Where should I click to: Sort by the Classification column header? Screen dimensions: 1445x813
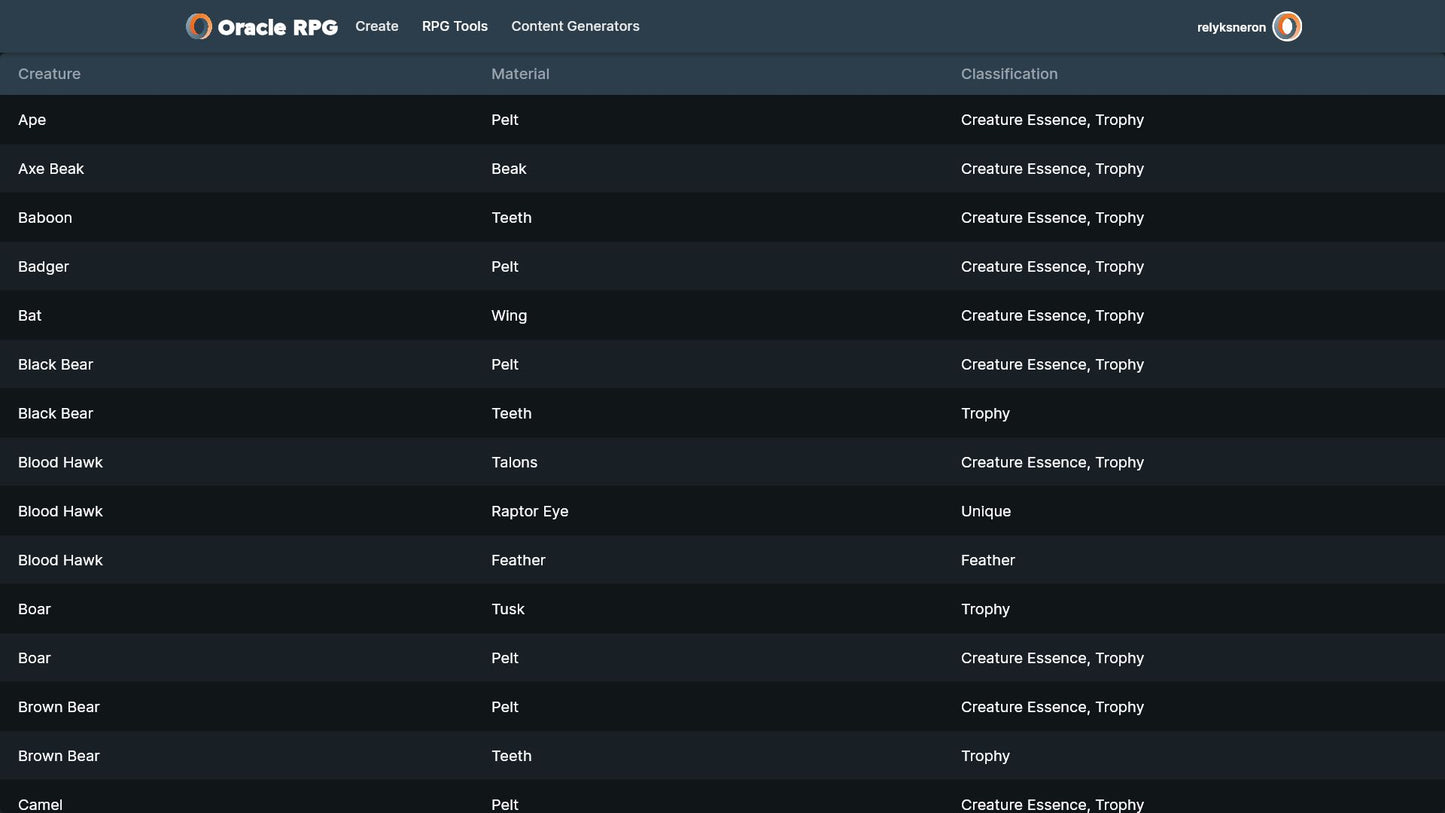(x=1009, y=74)
